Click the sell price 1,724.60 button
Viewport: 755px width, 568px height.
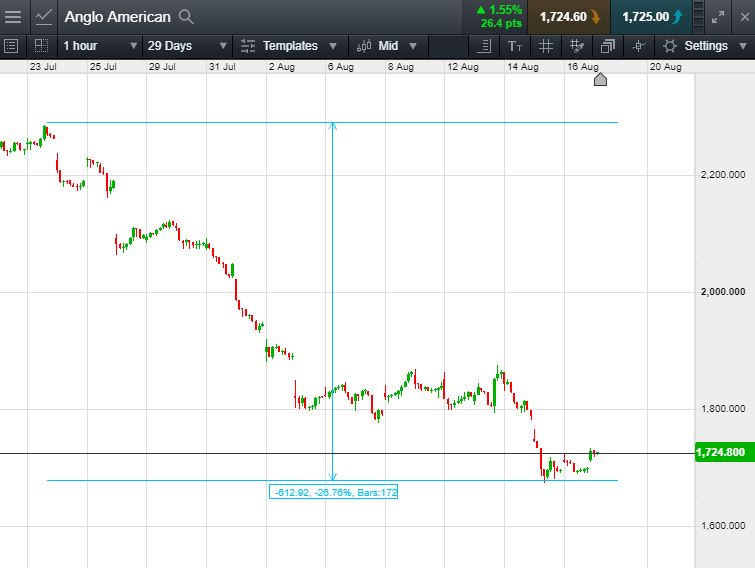[569, 17]
